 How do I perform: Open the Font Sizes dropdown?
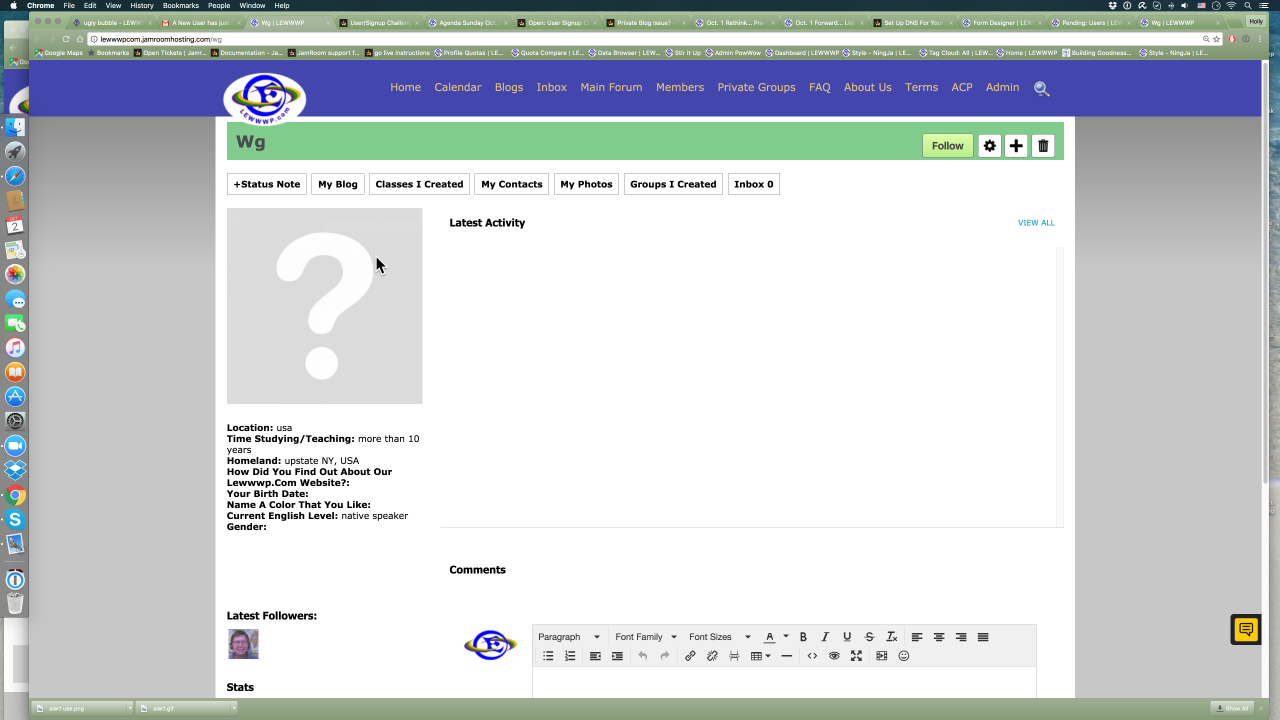pos(720,637)
